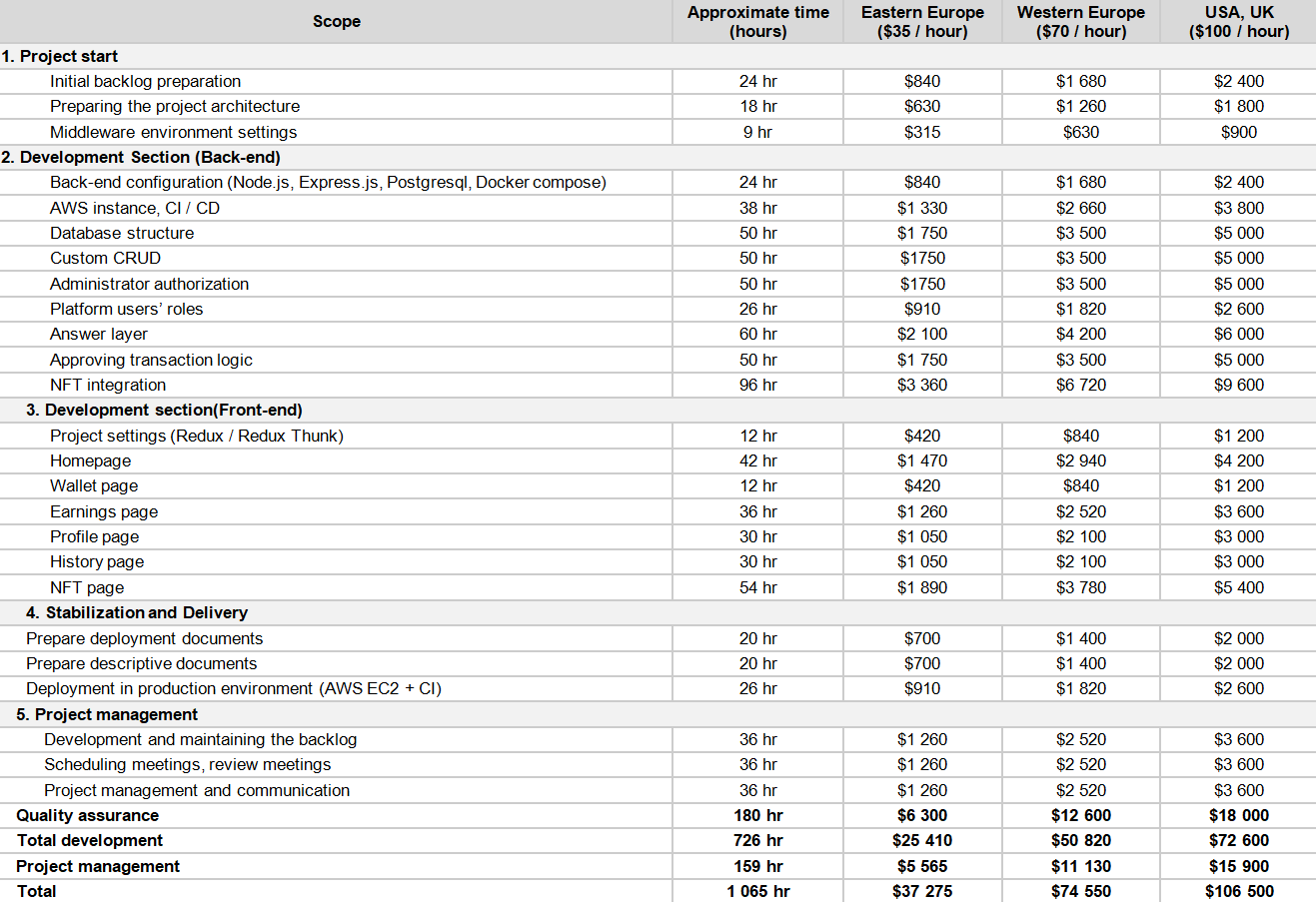Click the 'Answer layer' scope cell
The height and width of the screenshot is (904, 1316).
[99, 334]
